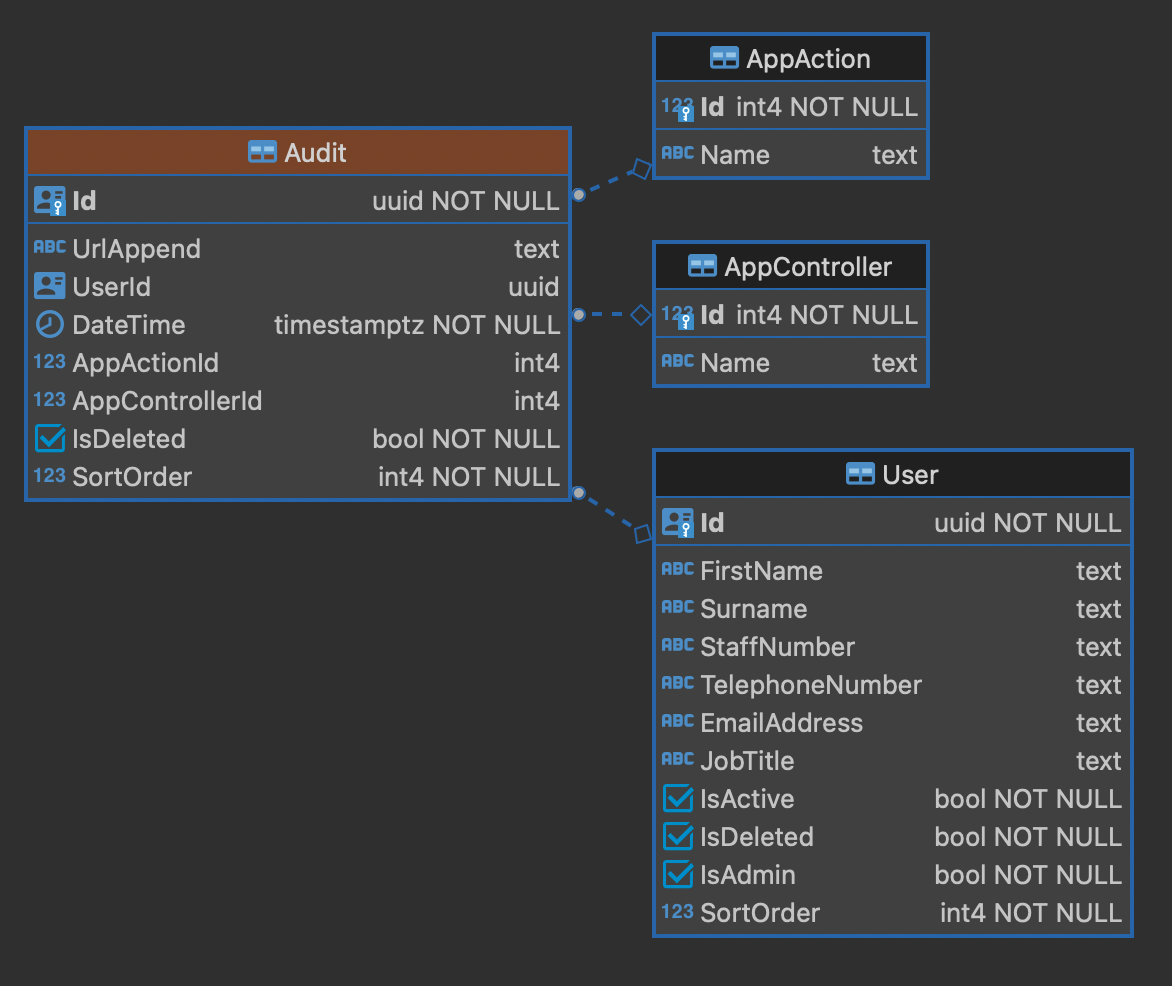The width and height of the screenshot is (1172, 986).
Task: Click the AppAction table header icon
Action: tap(724, 59)
